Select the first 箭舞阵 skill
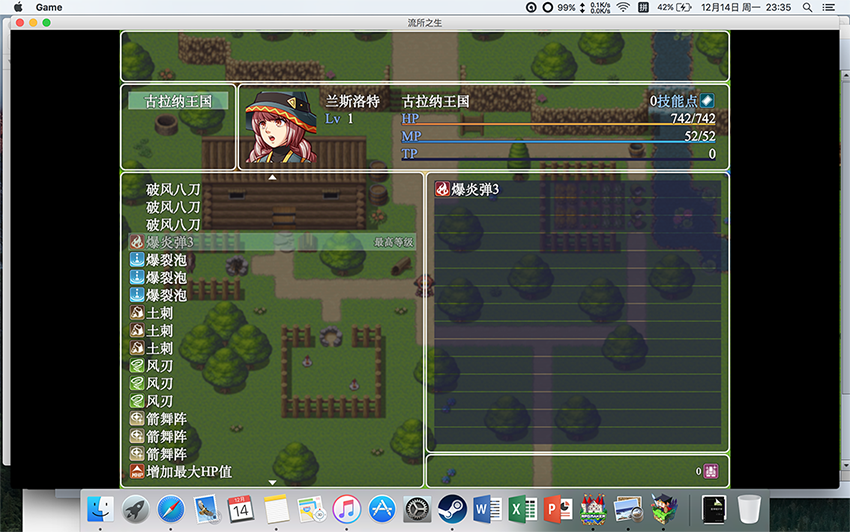 pyautogui.click(x=272, y=419)
